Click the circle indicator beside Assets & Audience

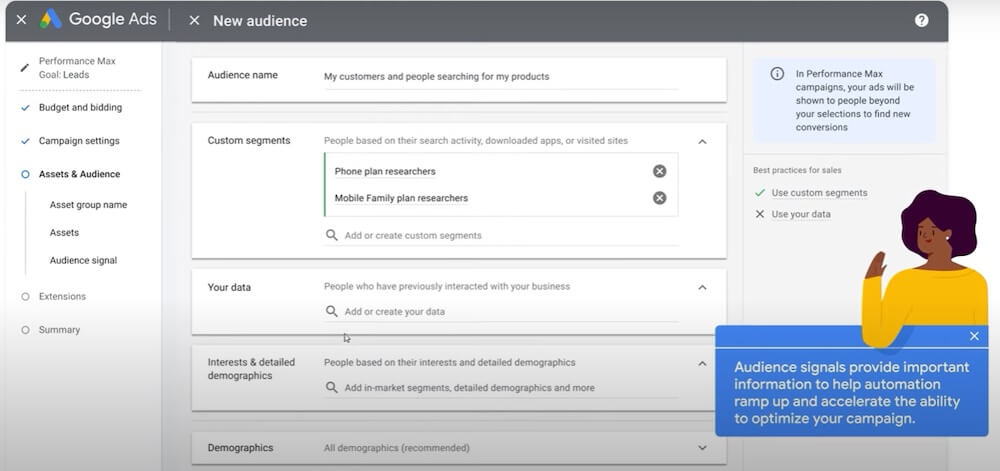click(25, 174)
